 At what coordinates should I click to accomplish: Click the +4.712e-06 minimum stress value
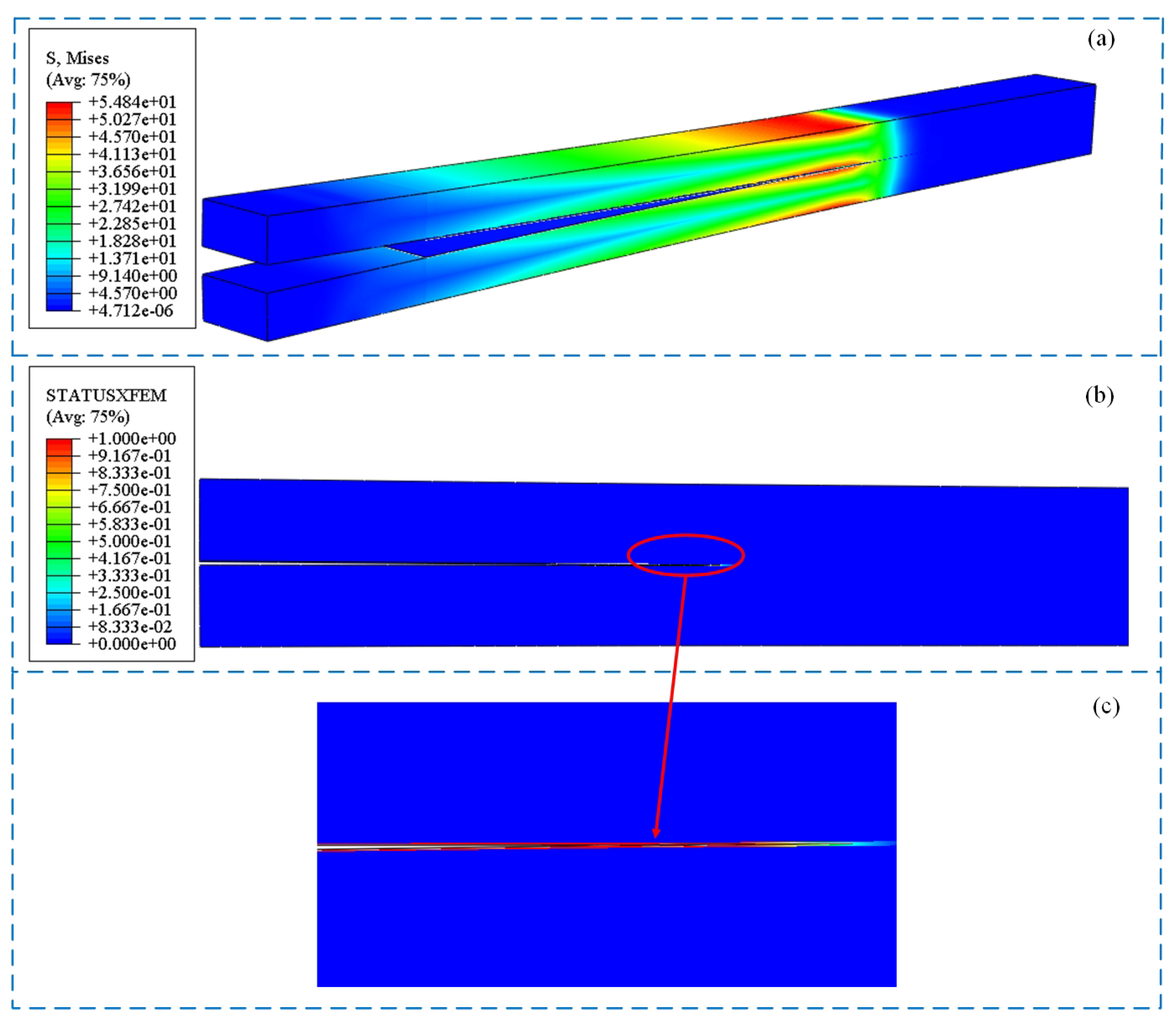click(x=131, y=310)
